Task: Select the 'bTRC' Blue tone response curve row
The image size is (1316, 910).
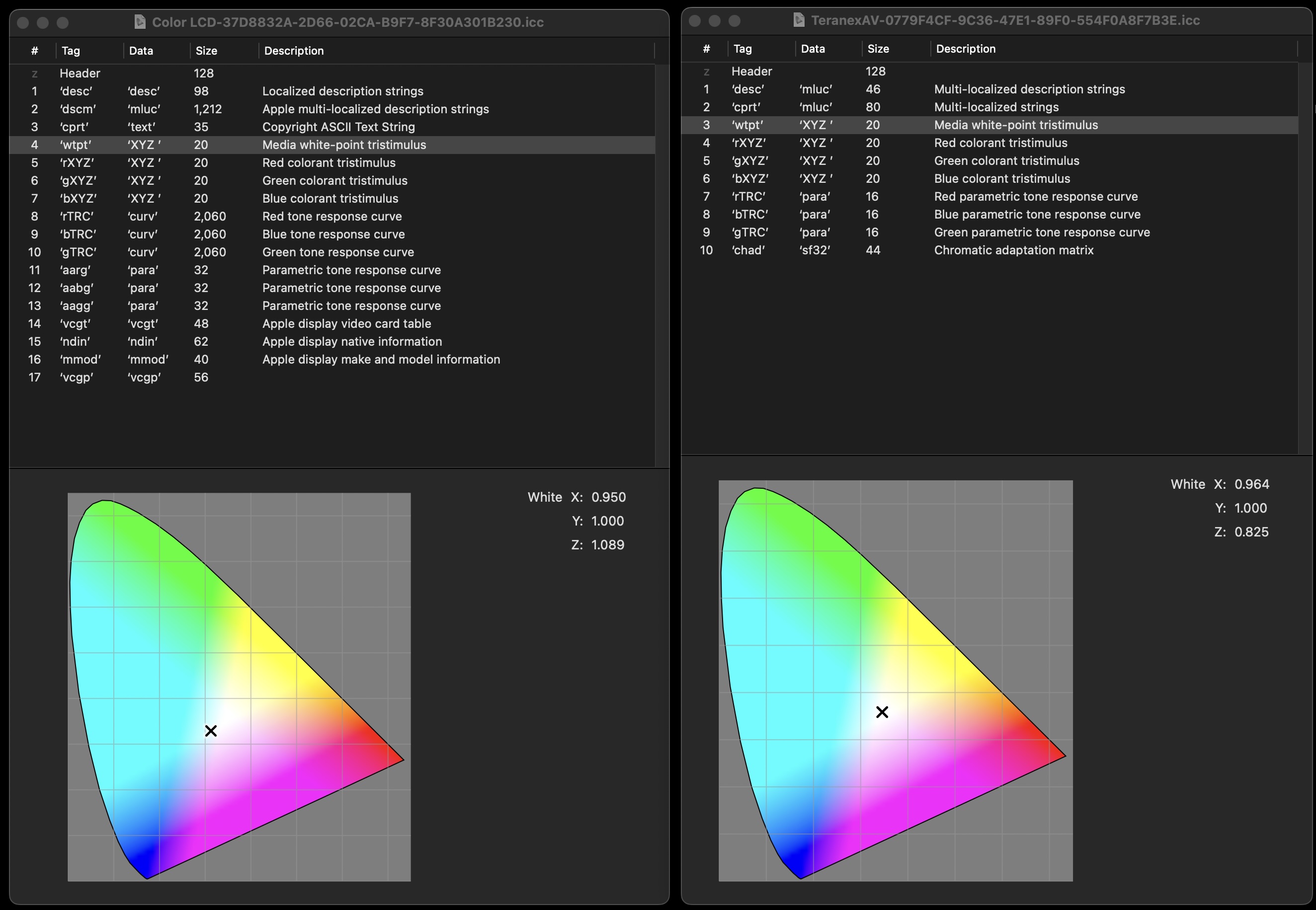Action: pyautogui.click(x=332, y=234)
